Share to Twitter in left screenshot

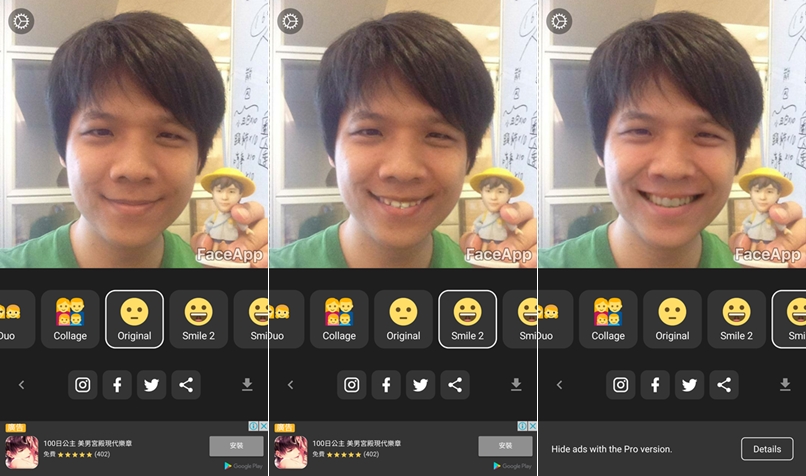(152, 385)
